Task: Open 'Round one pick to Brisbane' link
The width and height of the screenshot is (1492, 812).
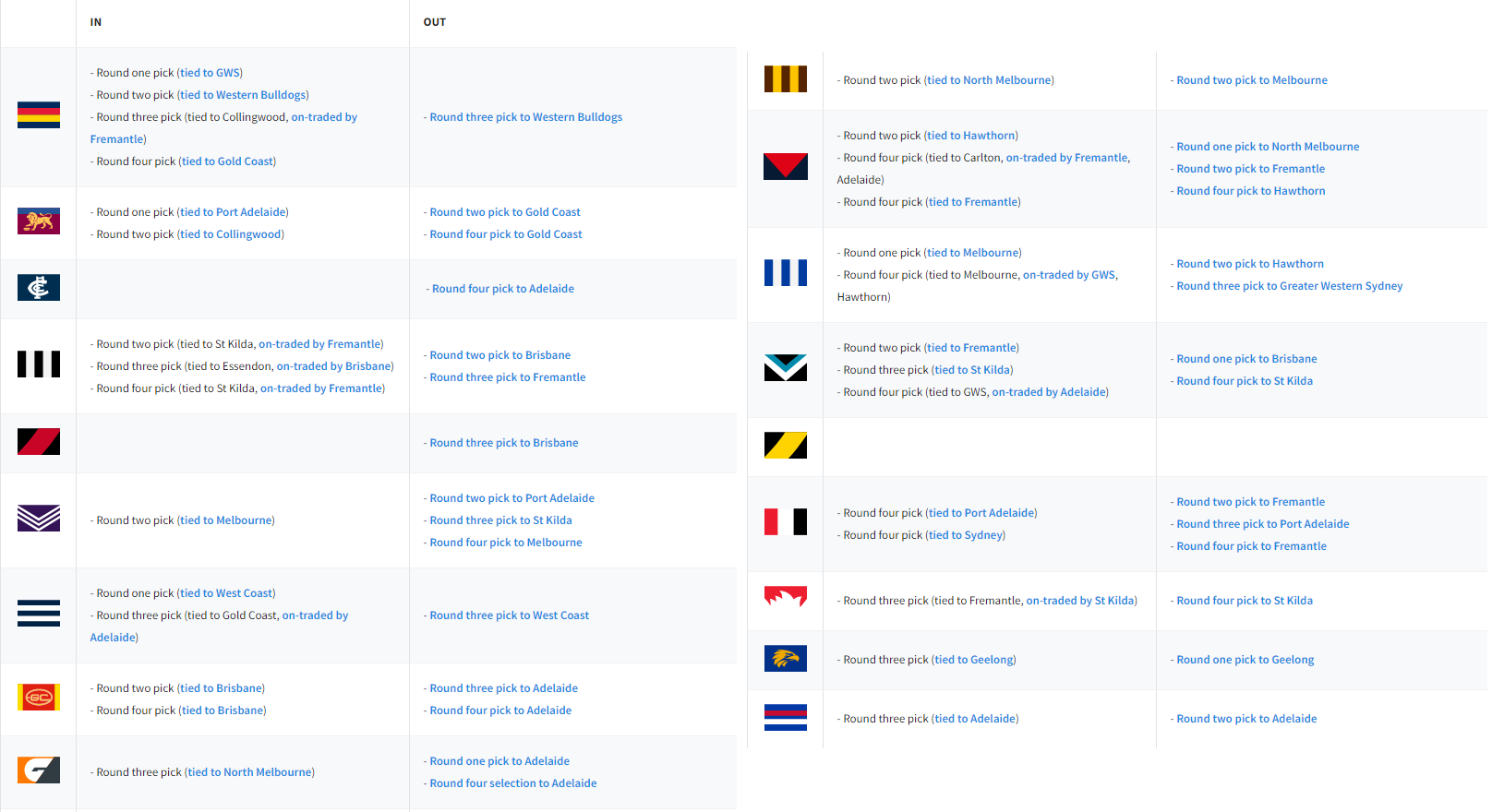Action: tap(1247, 359)
